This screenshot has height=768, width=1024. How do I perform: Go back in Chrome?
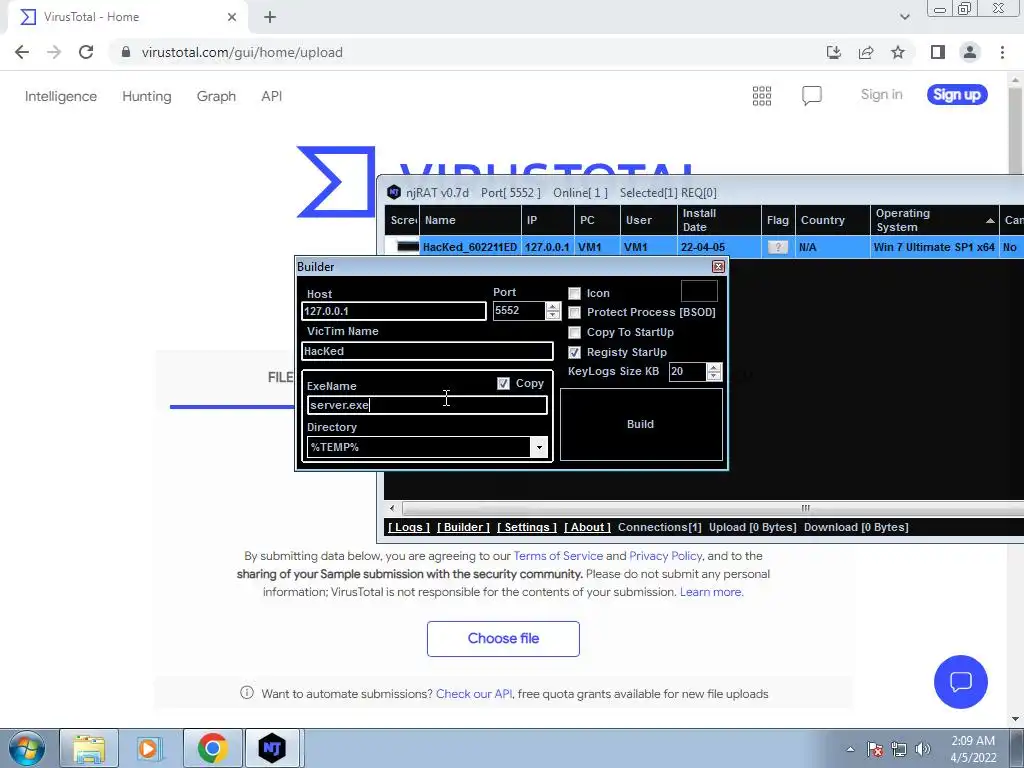[x=22, y=52]
